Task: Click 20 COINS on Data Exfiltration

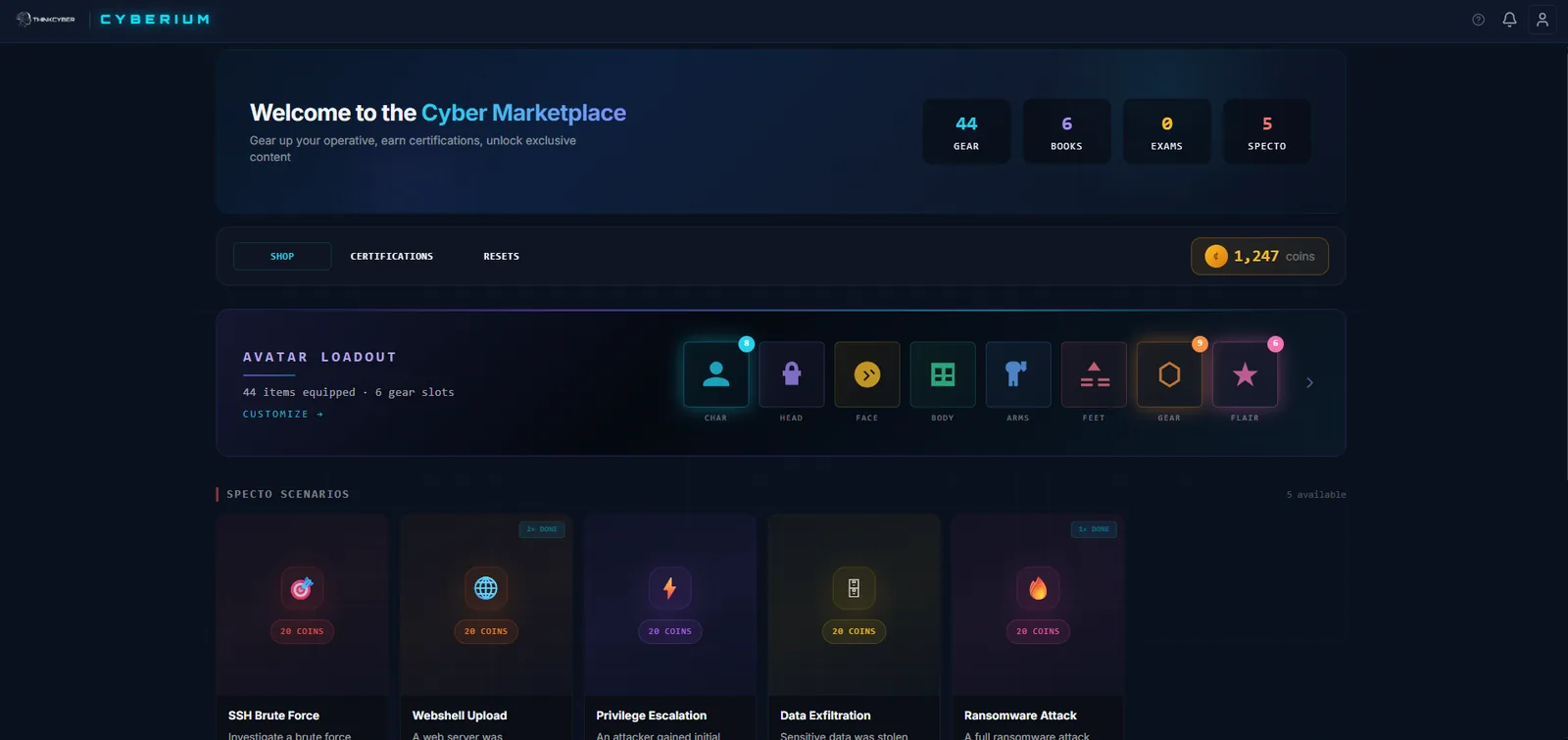Action: pyautogui.click(x=854, y=631)
